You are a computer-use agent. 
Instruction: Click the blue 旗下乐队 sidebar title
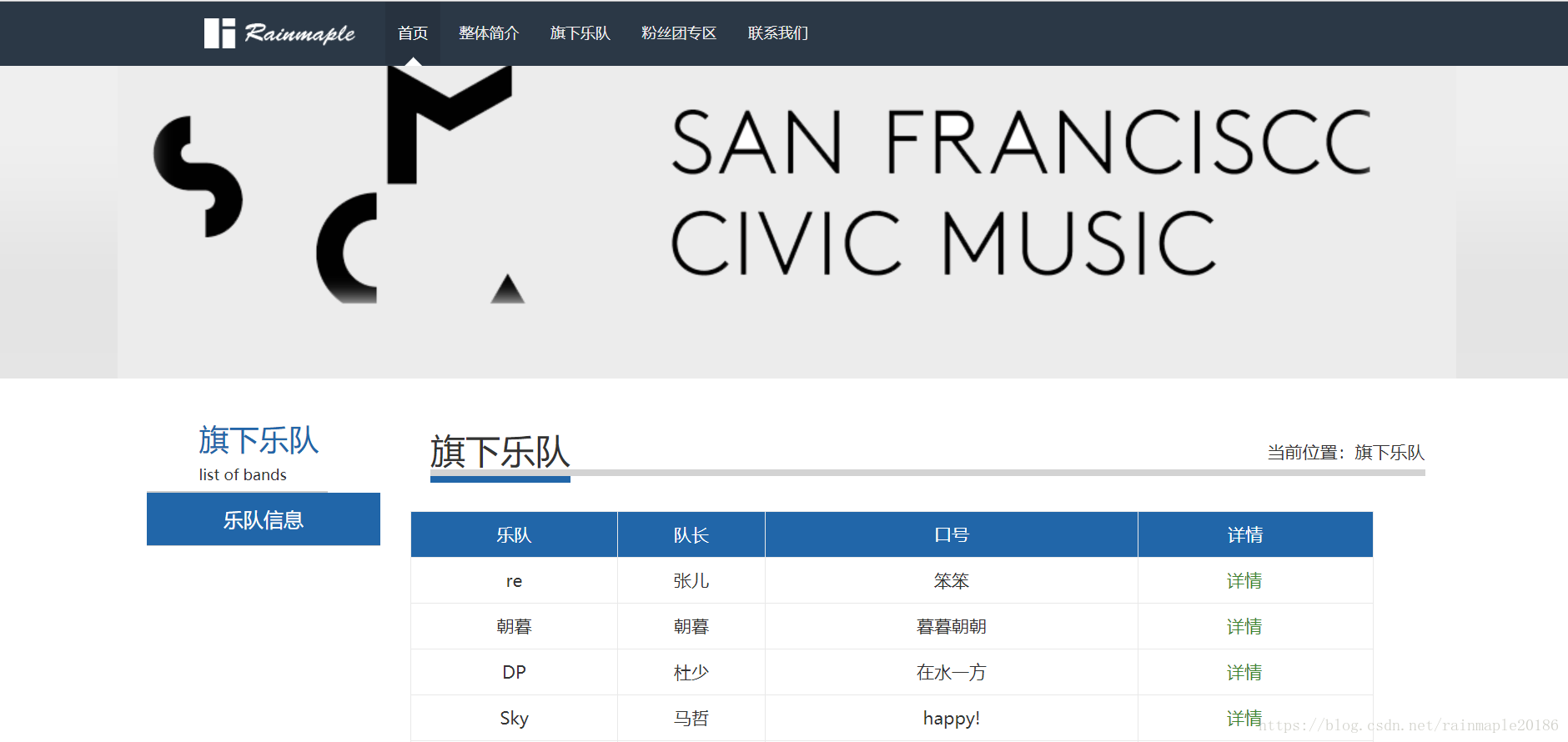[x=259, y=440]
